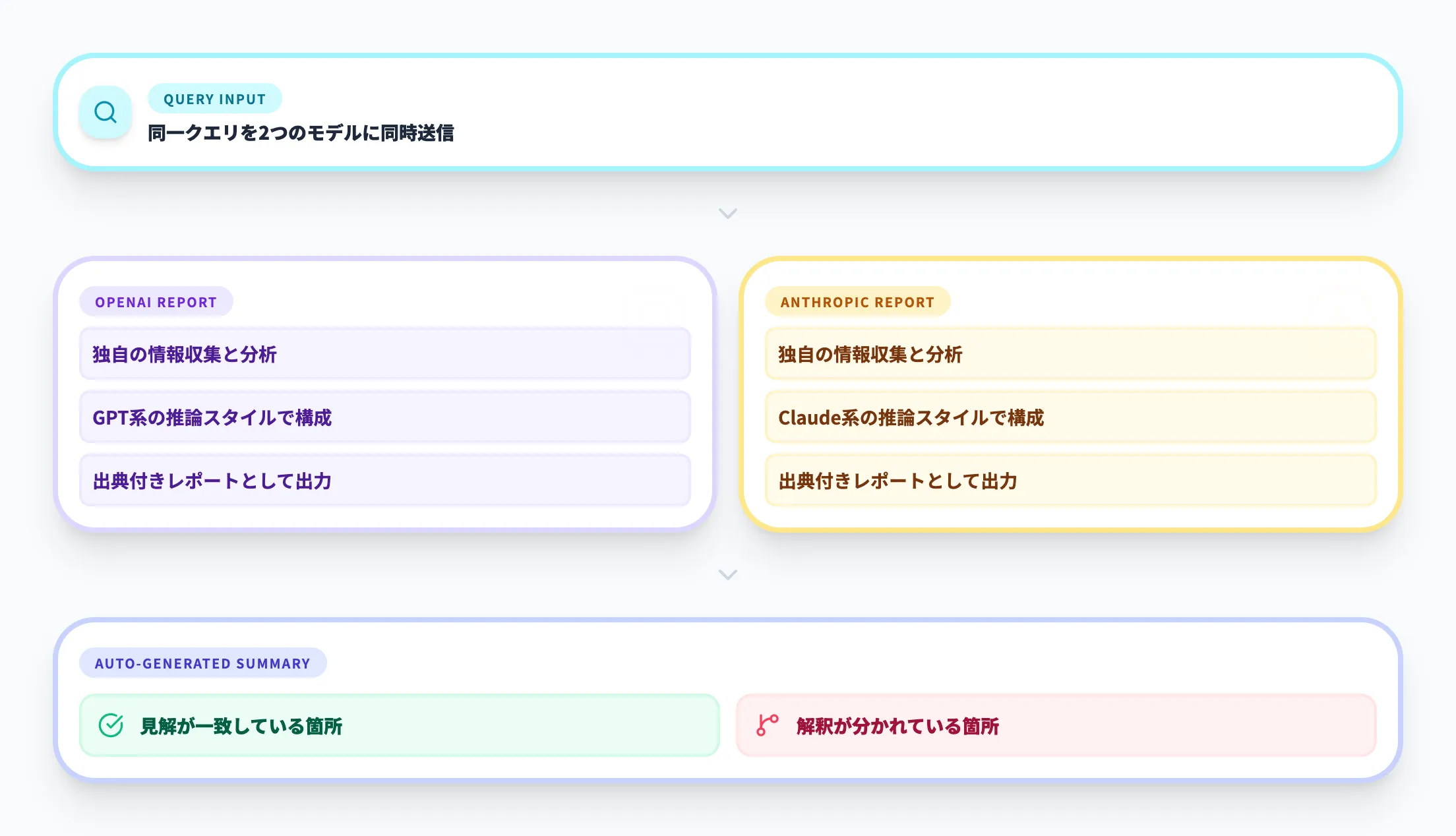Select the OPENAI REPORT label
Viewport: 1456px width, 836px height.
[156, 302]
